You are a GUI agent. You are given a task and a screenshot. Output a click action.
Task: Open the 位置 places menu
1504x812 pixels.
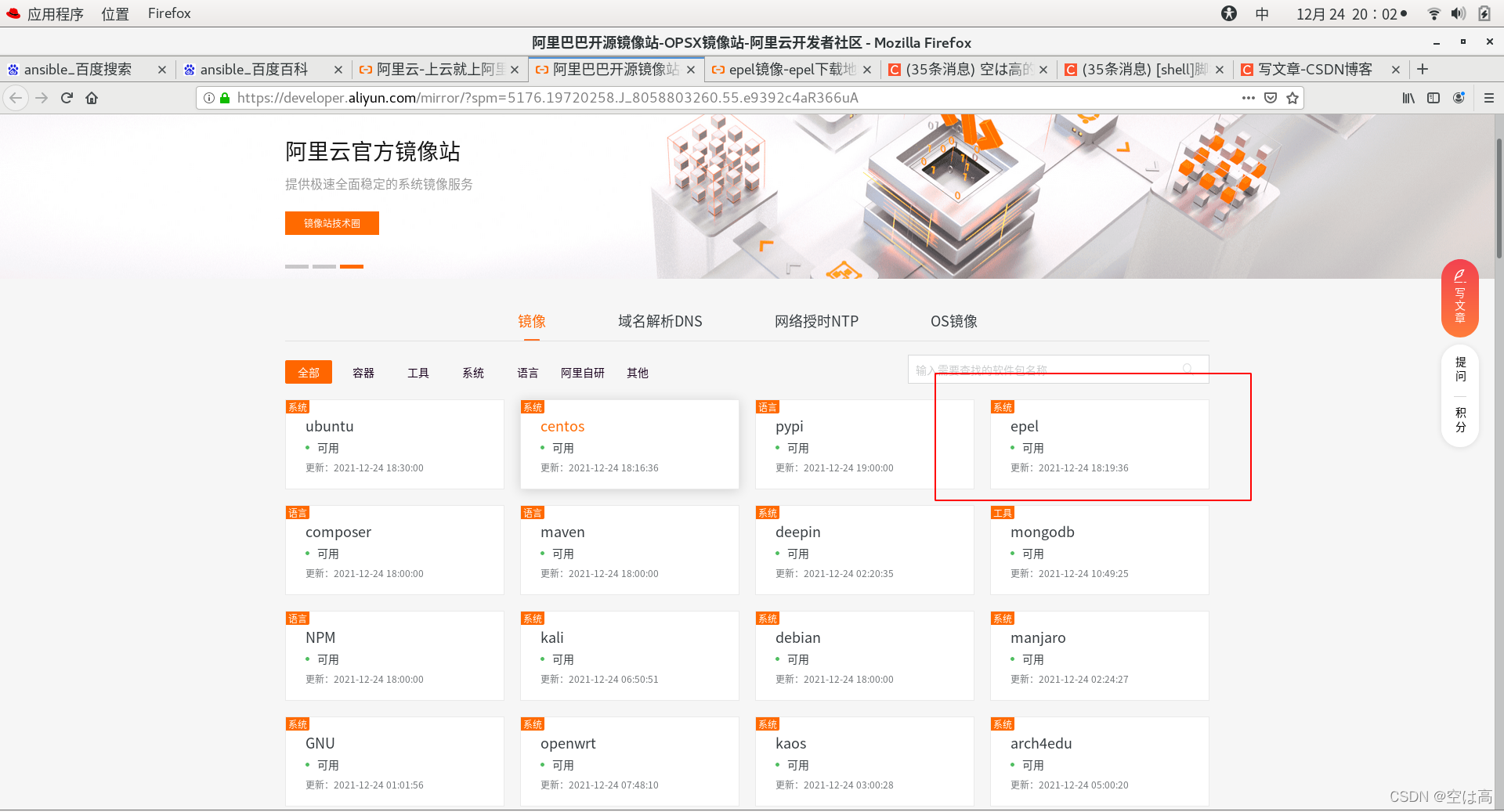115,13
